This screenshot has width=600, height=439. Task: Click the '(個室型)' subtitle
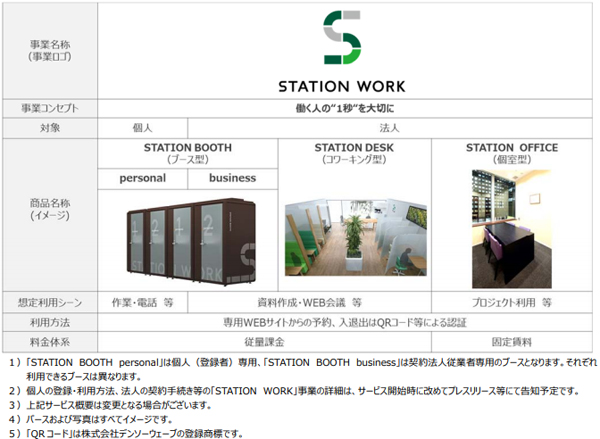point(512,160)
